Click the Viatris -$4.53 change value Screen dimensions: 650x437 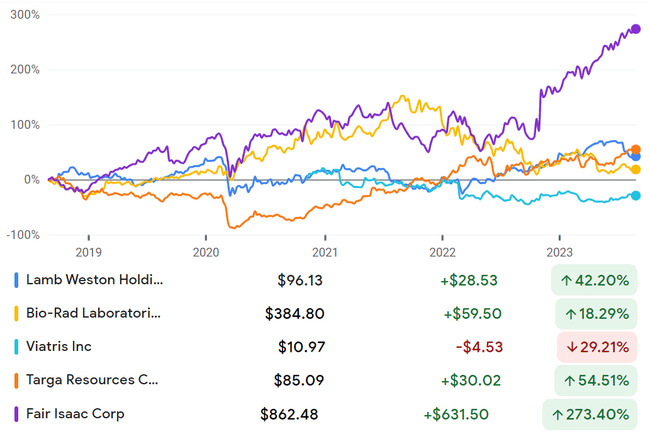(x=479, y=347)
